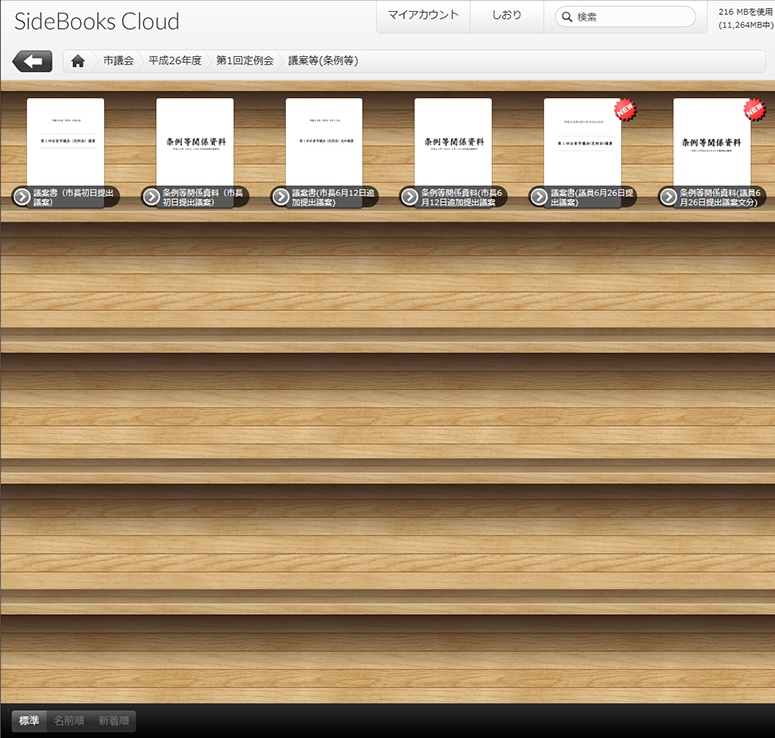Click arrow icon beside 議案書（市長初日提出議案）
The height and width of the screenshot is (738, 775).
22,197
